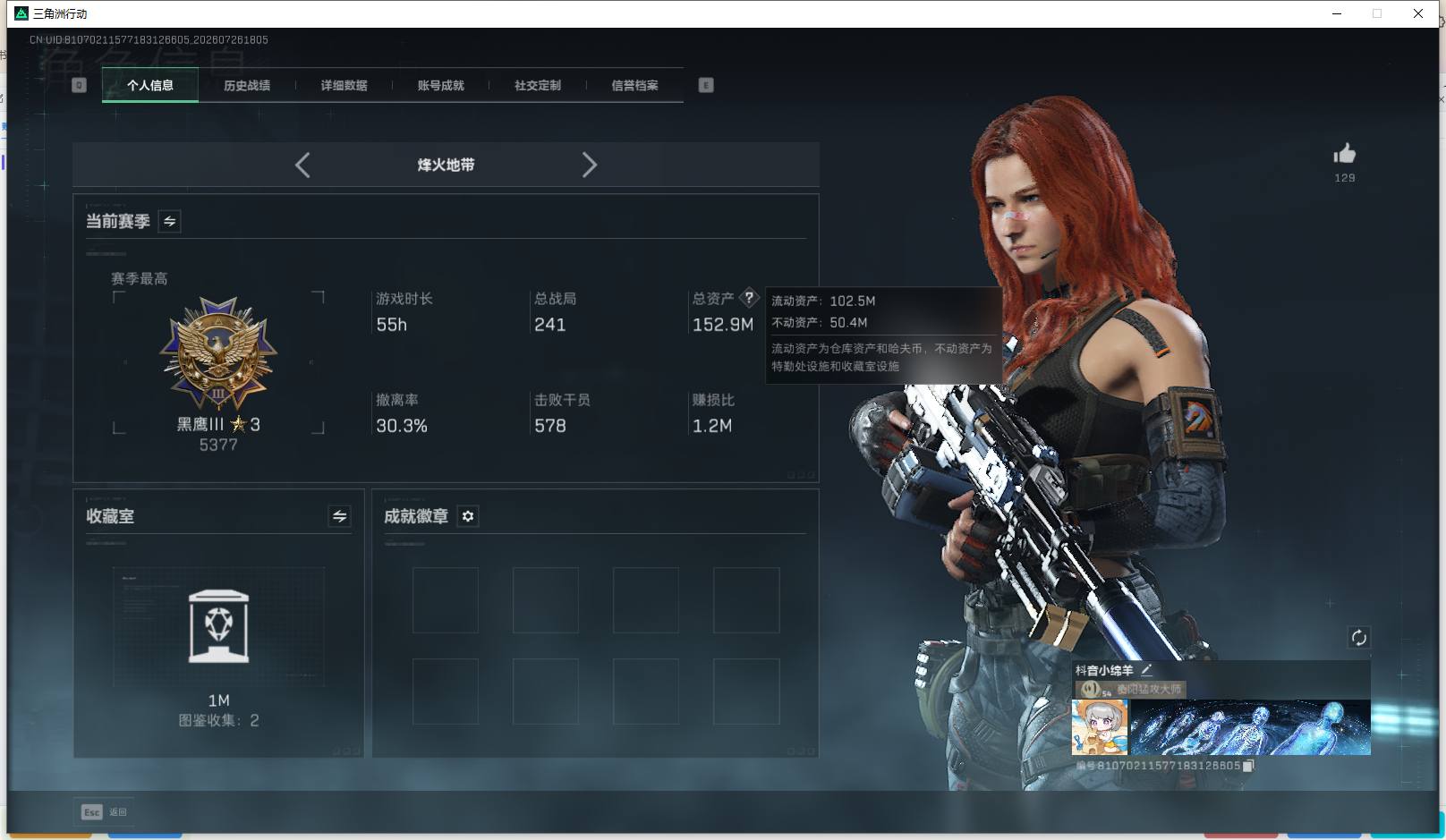Viewport: 1446px width, 840px height.
Task: Close the 三角洲行动 window
Action: pyautogui.click(x=1418, y=13)
